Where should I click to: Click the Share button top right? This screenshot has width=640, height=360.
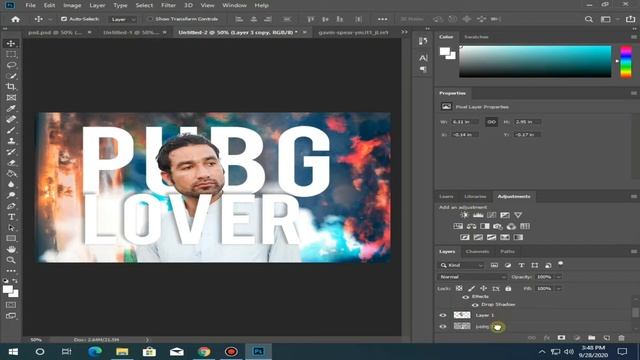point(630,19)
